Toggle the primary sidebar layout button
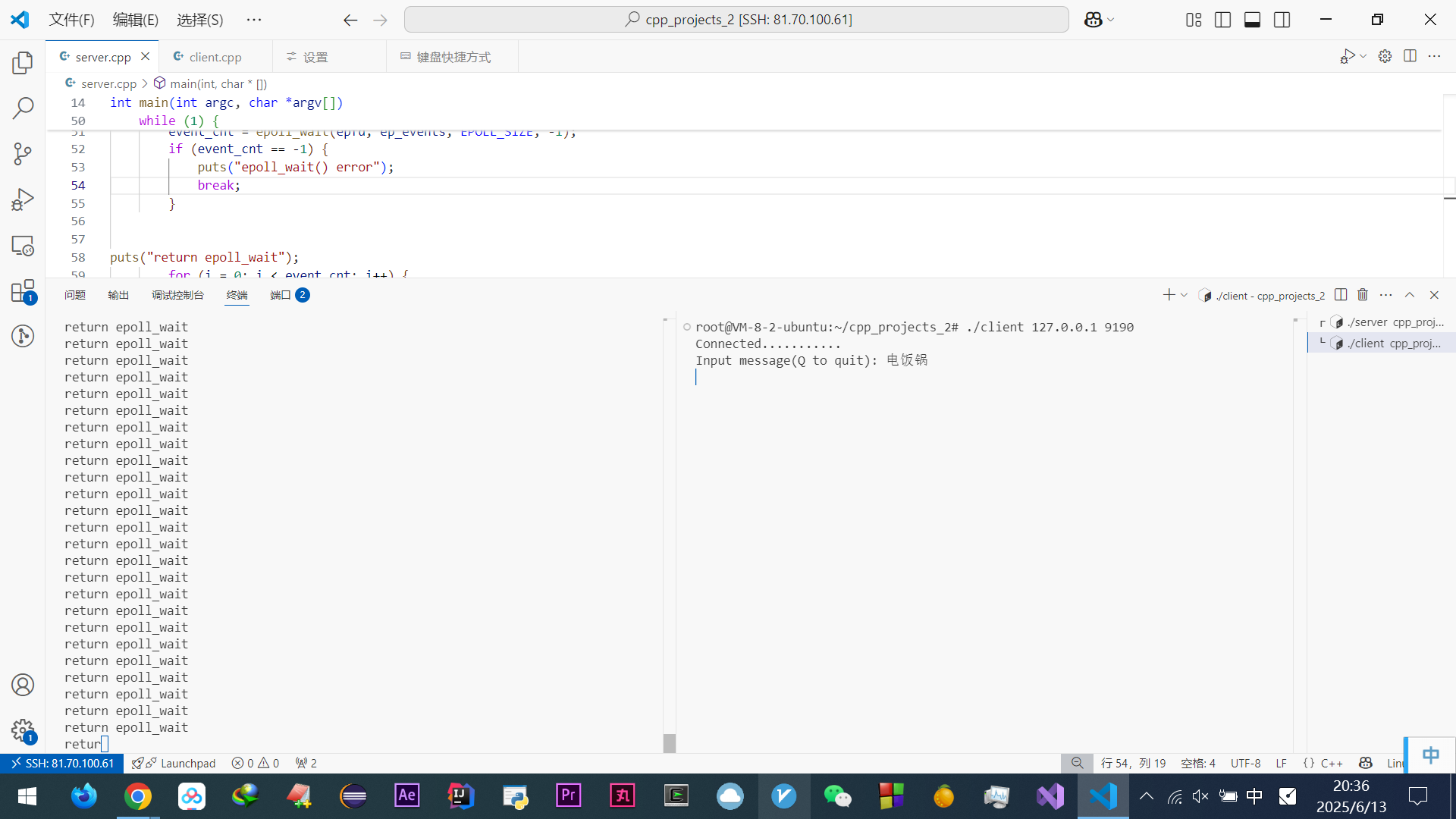The image size is (1456, 819). pos(1222,20)
